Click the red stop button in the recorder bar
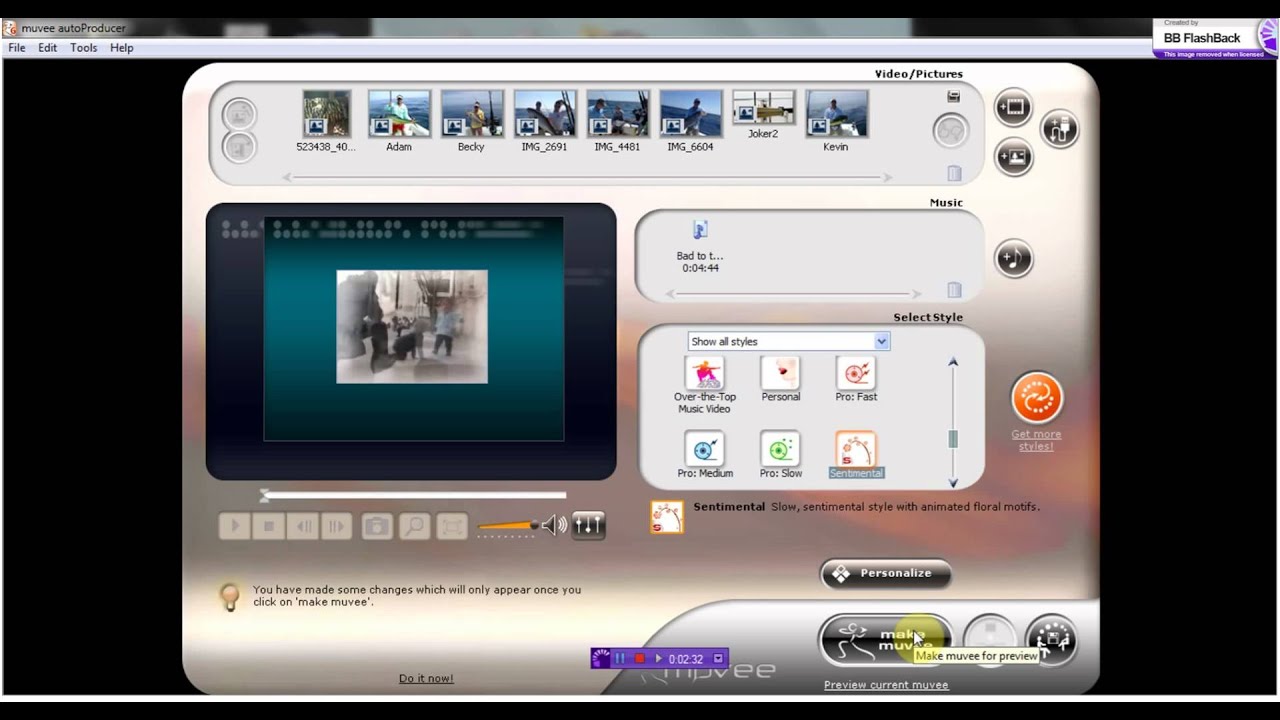 [x=640, y=659]
